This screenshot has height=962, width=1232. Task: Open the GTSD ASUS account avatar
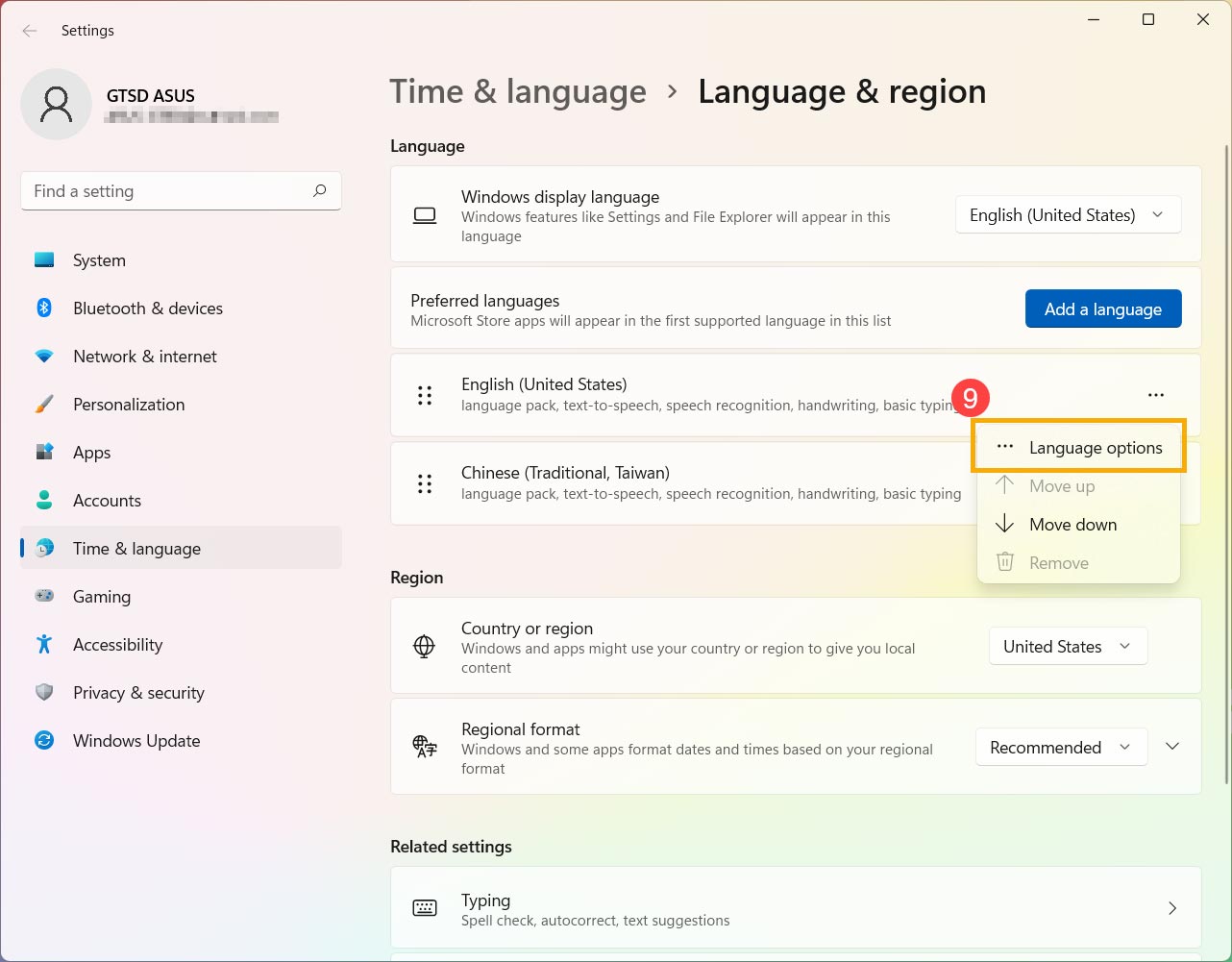(x=56, y=104)
